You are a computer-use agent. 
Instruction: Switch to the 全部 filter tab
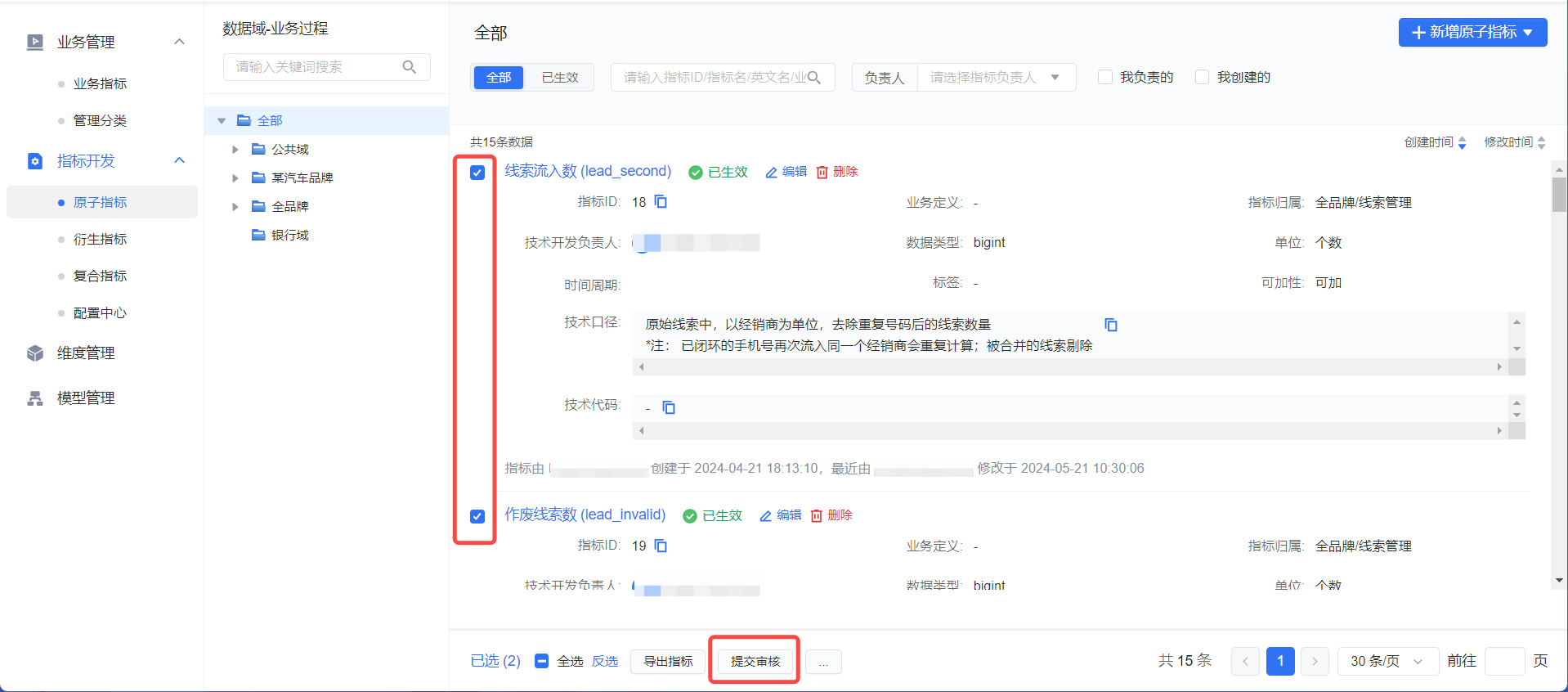pos(499,78)
